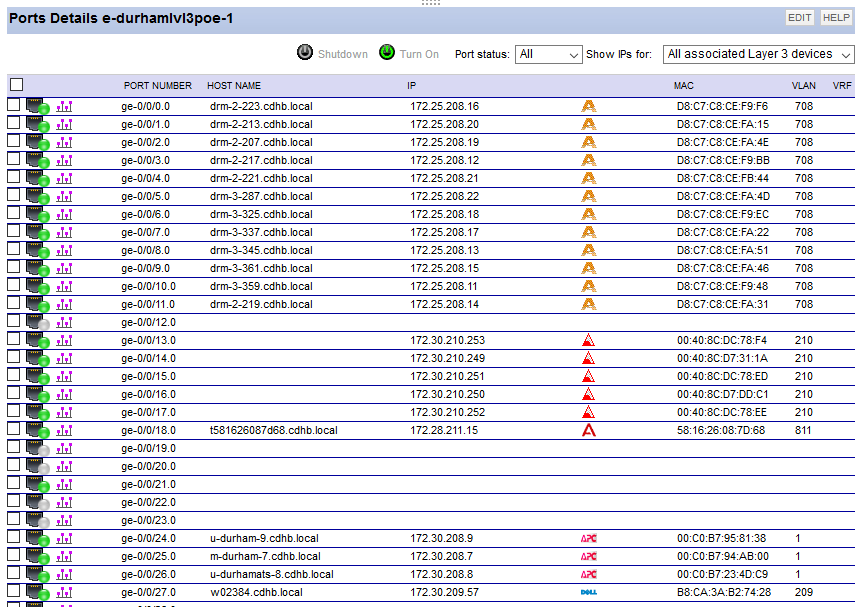The width and height of the screenshot is (863, 607).
Task: Open the Port status dropdown
Action: click(x=548, y=54)
